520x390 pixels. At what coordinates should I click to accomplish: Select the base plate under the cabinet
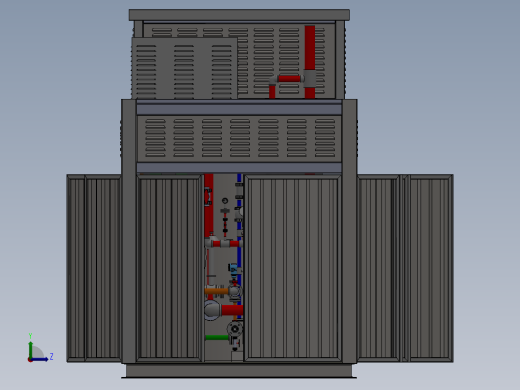click(239, 371)
